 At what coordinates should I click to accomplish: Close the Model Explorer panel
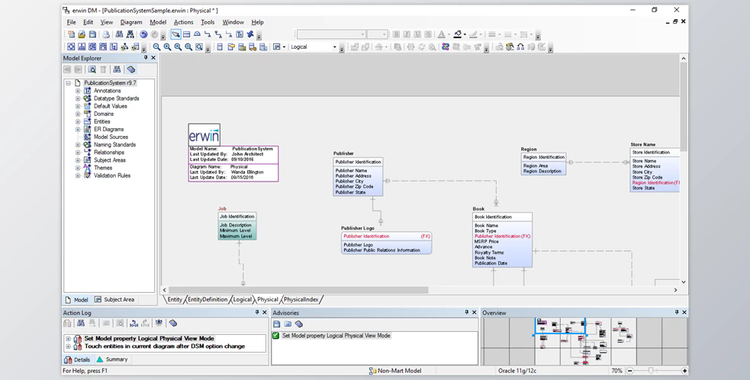(154, 58)
